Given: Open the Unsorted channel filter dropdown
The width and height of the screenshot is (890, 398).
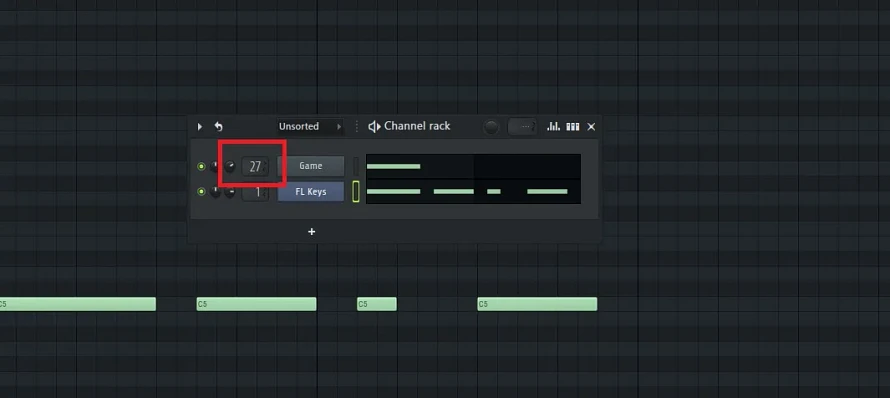Looking at the screenshot, I should click(310, 127).
